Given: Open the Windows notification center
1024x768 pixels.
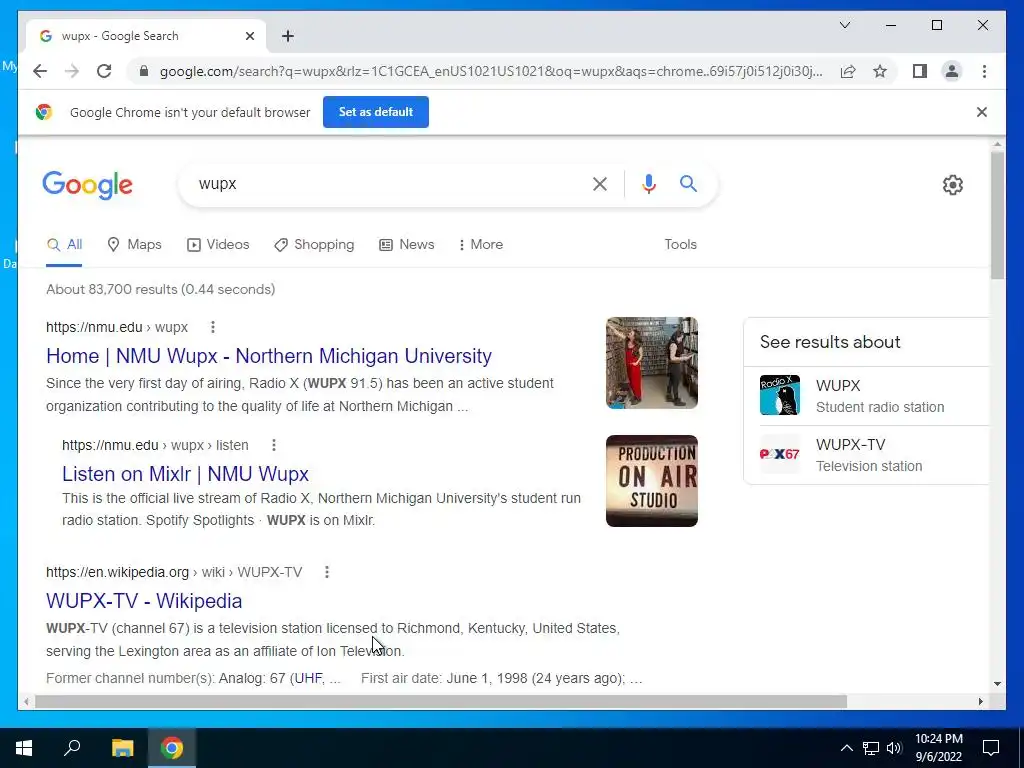Looking at the screenshot, I should click(991, 748).
